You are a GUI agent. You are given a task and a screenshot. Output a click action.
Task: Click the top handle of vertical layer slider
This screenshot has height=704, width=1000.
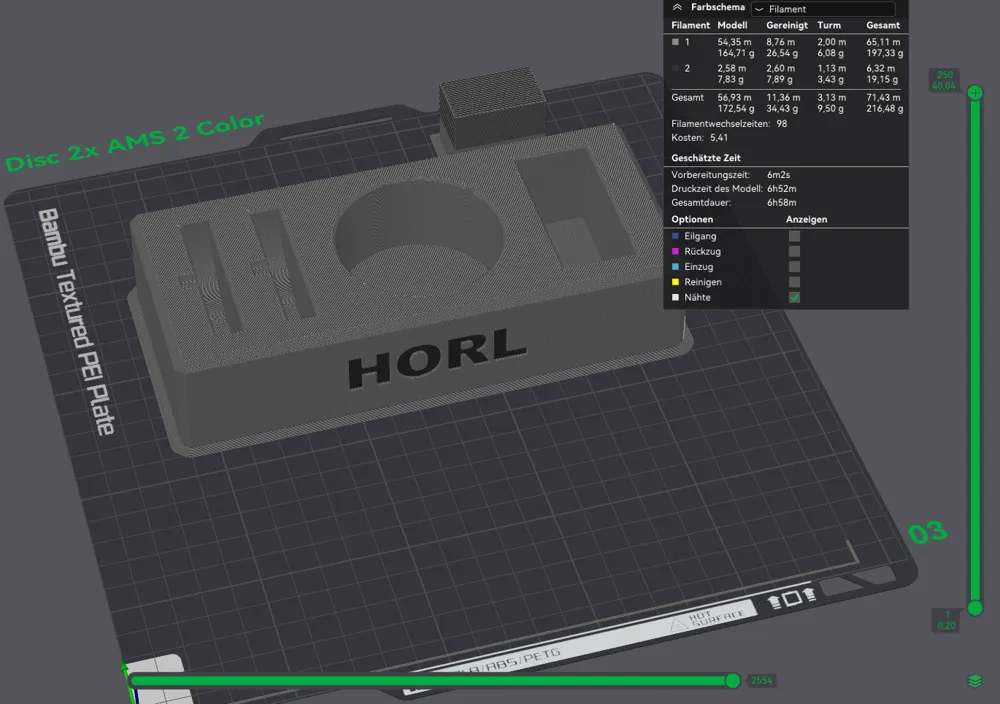click(975, 93)
